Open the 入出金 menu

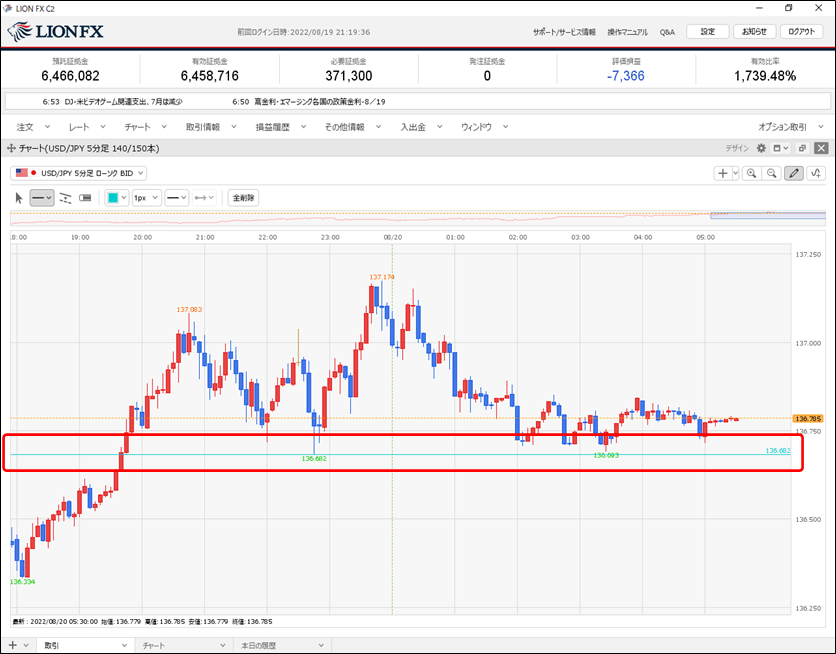(421, 127)
